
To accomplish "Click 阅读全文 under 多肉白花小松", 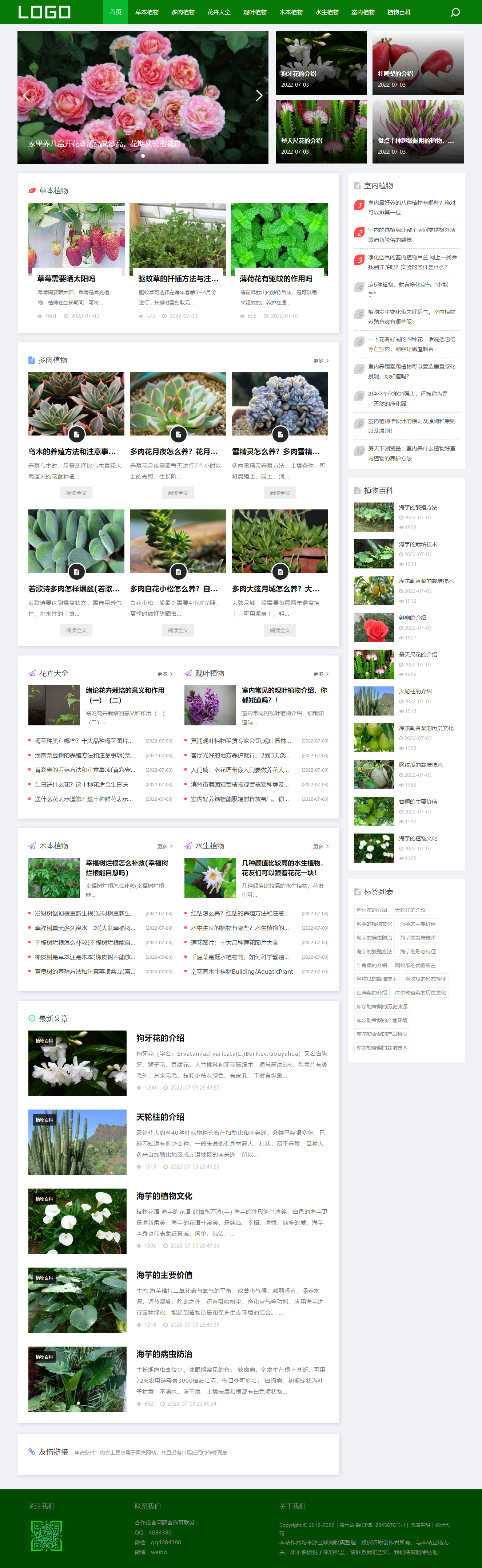I will pos(178,630).
